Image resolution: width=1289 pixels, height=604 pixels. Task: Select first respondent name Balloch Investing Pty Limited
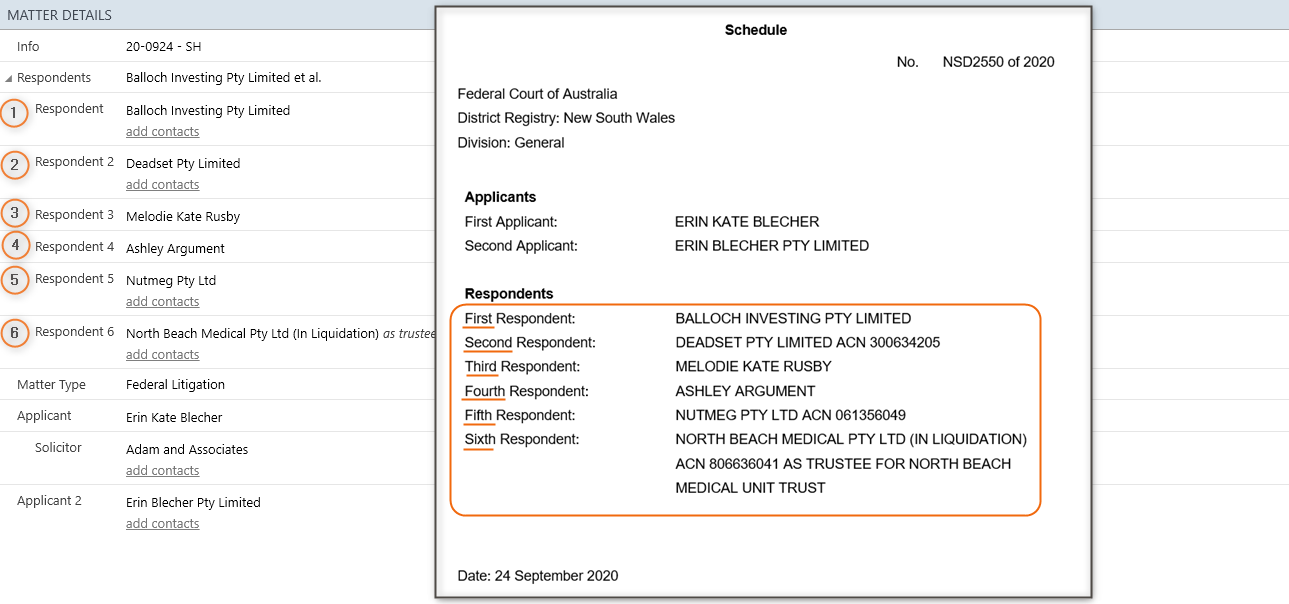click(208, 111)
